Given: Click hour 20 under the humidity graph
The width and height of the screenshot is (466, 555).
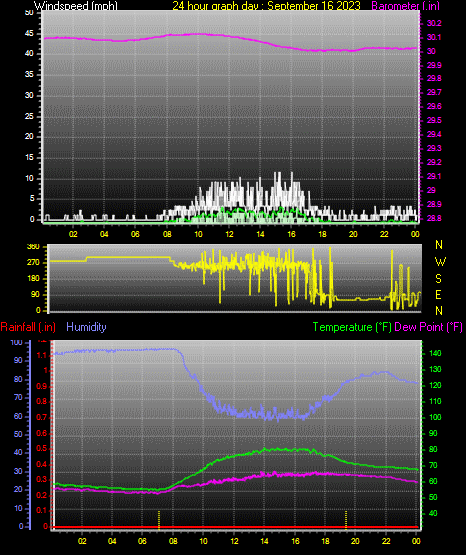Looking at the screenshot, I should (355, 541).
